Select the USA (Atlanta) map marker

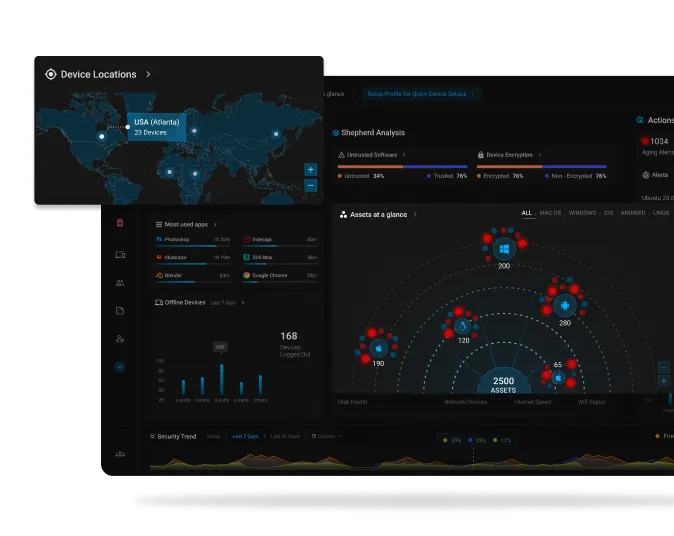102,137
